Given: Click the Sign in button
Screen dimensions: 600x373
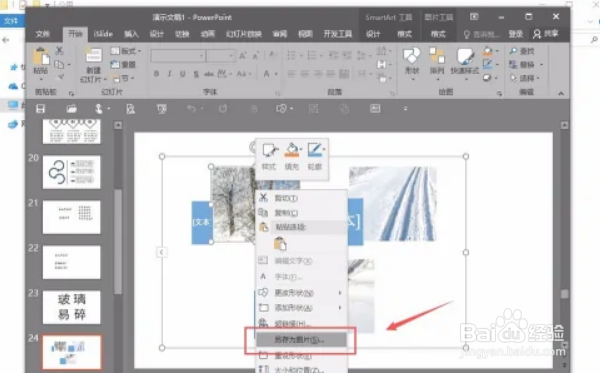Looking at the screenshot, I should (515, 34).
